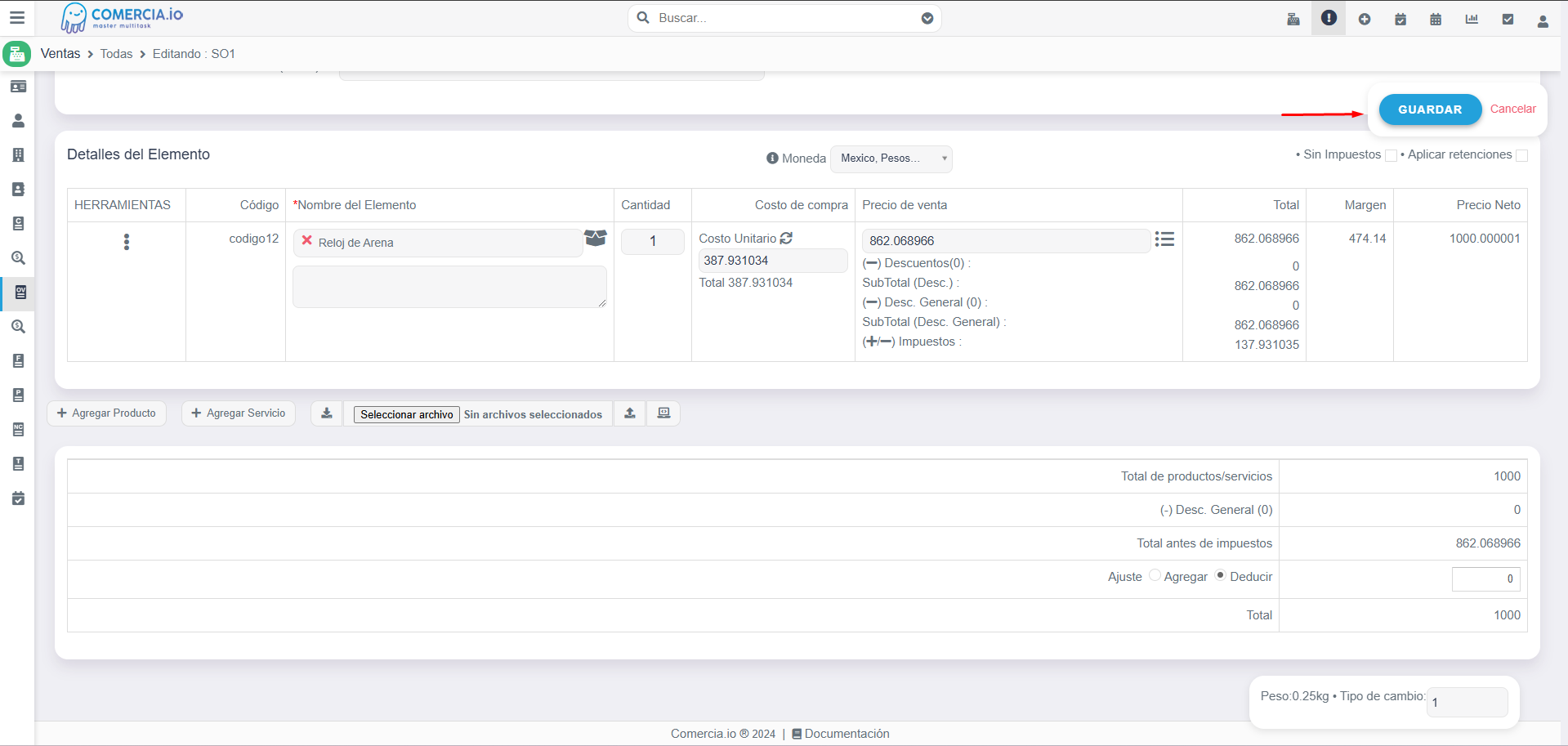
Task: Click the Precio Neto value 1000.000001
Action: (1485, 239)
